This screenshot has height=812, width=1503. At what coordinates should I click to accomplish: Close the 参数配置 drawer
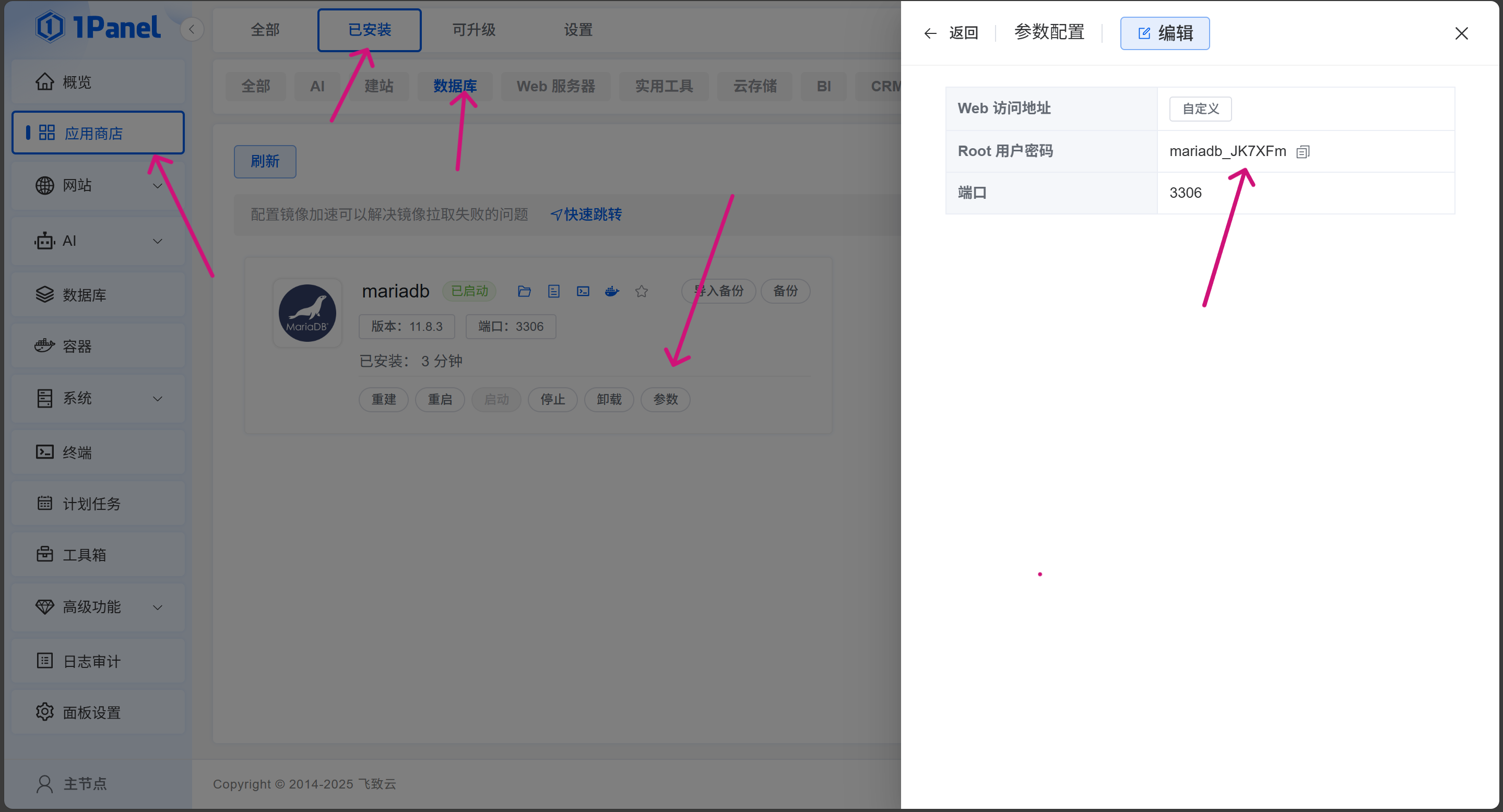tap(1461, 33)
